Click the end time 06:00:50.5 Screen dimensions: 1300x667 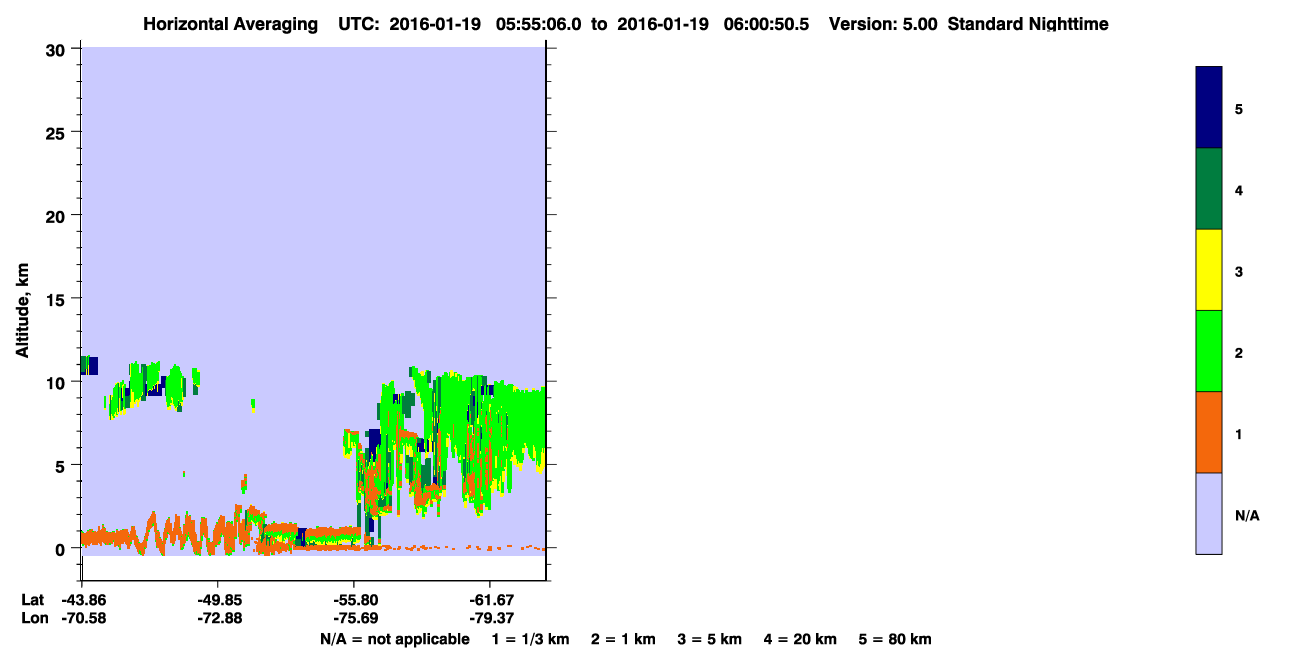767,24
